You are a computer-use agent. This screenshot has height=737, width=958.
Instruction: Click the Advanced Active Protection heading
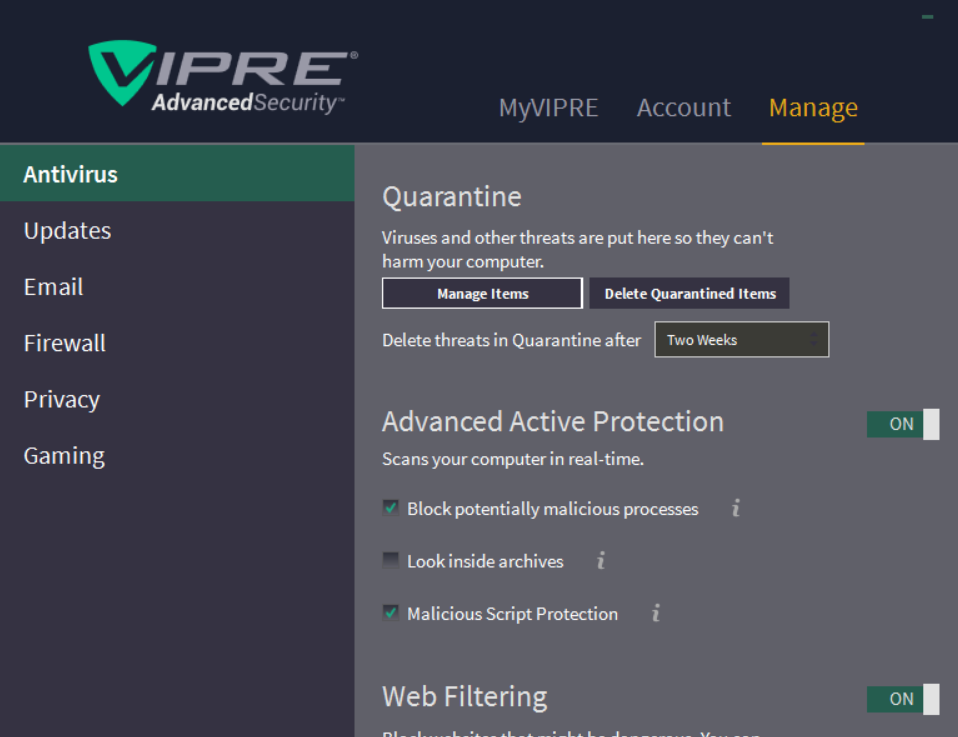[553, 422]
